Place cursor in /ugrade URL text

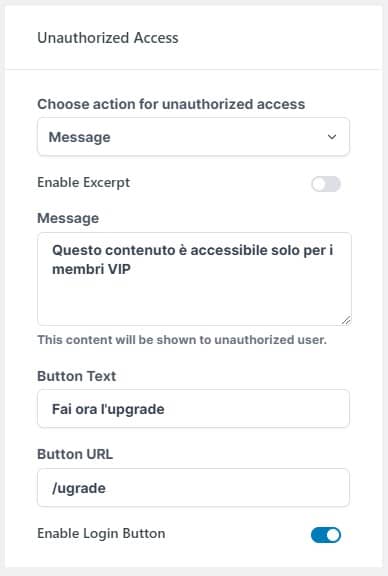point(79,488)
